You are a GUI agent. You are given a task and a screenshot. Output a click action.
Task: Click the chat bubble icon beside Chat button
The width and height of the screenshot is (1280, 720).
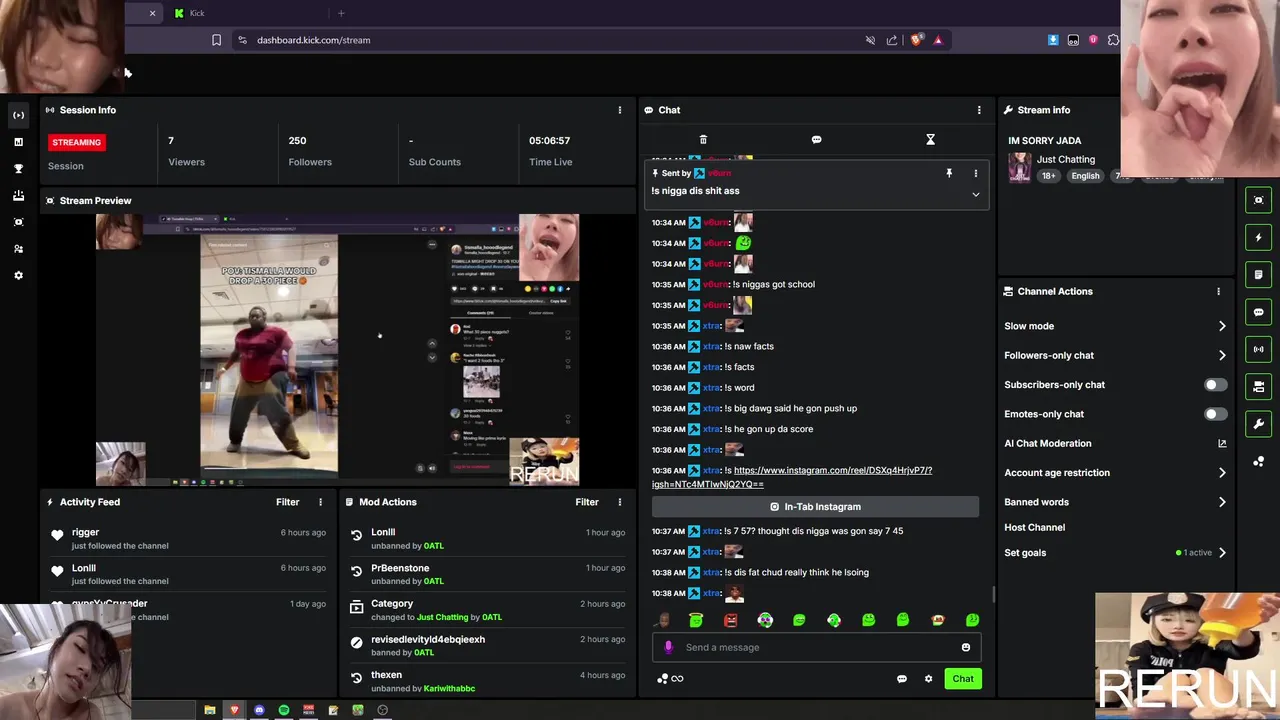[x=902, y=679]
